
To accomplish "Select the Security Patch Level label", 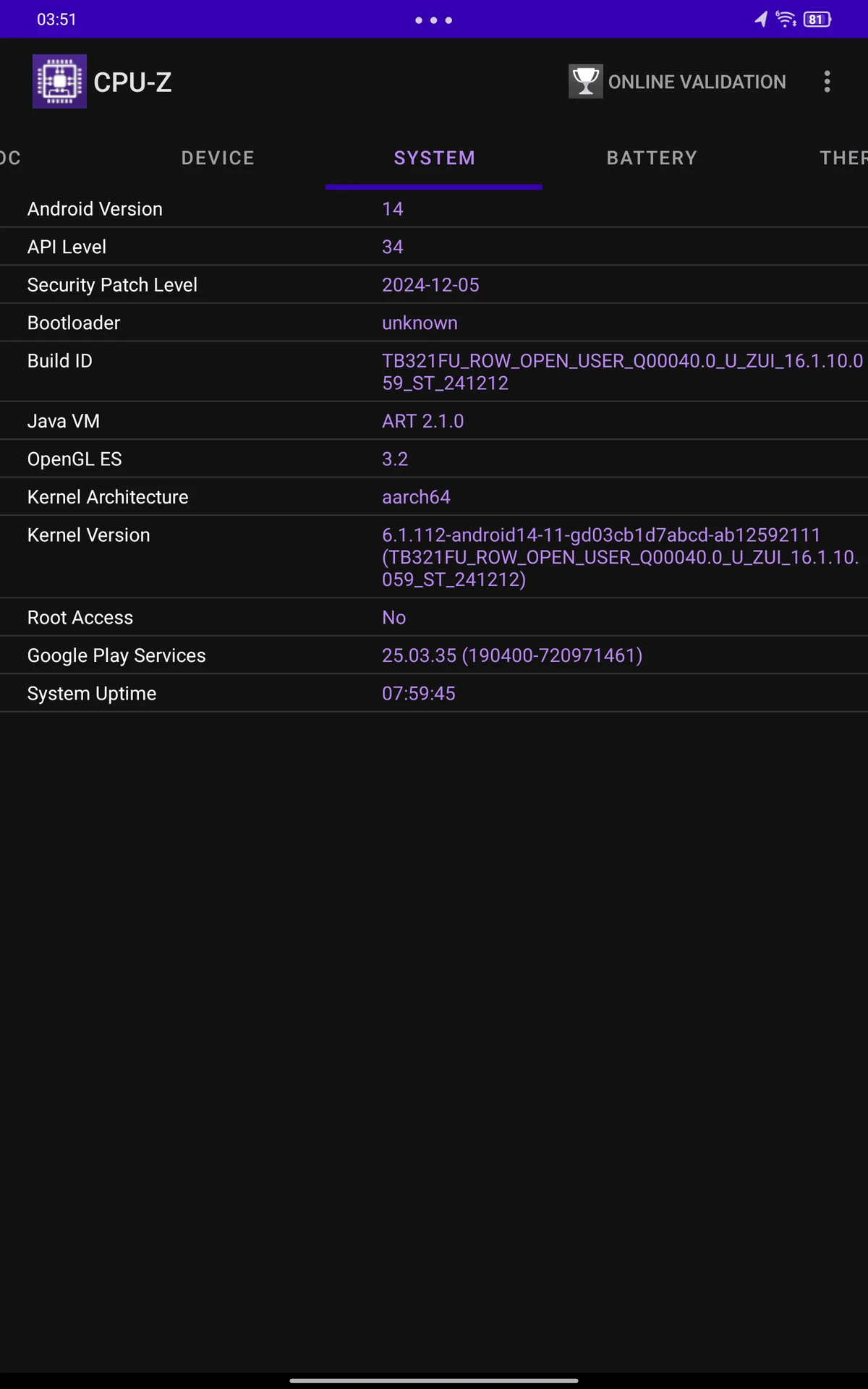I will pos(112,285).
